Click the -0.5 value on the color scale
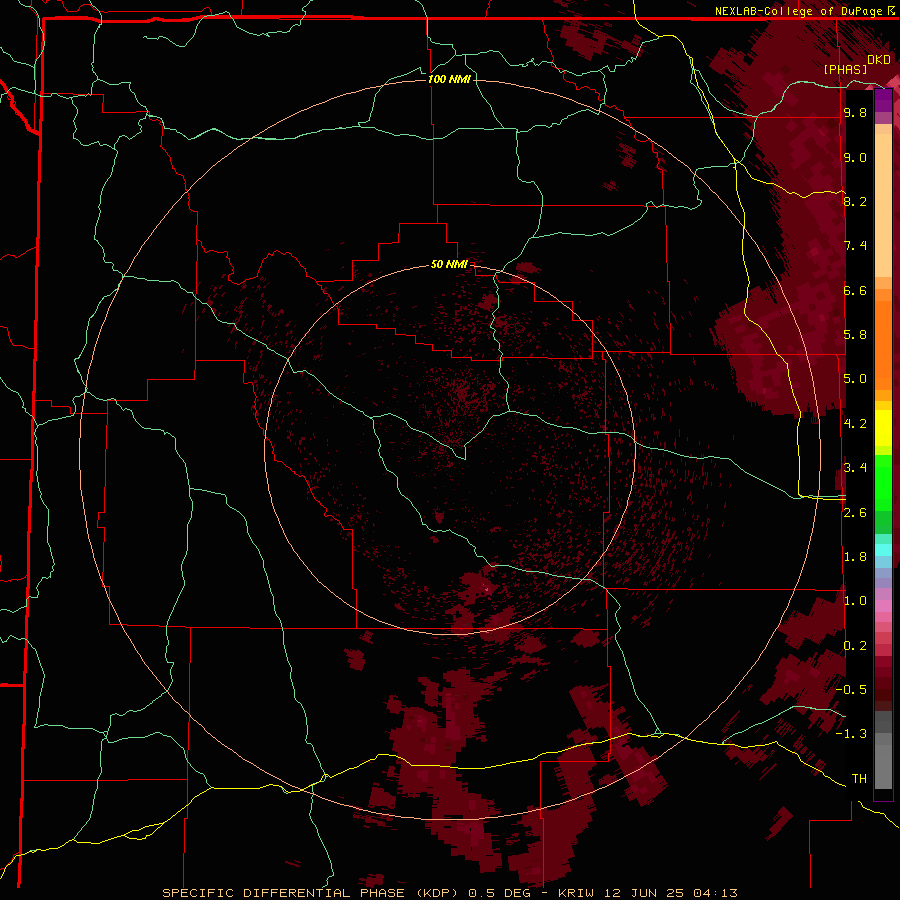The image size is (900, 900). click(x=851, y=690)
